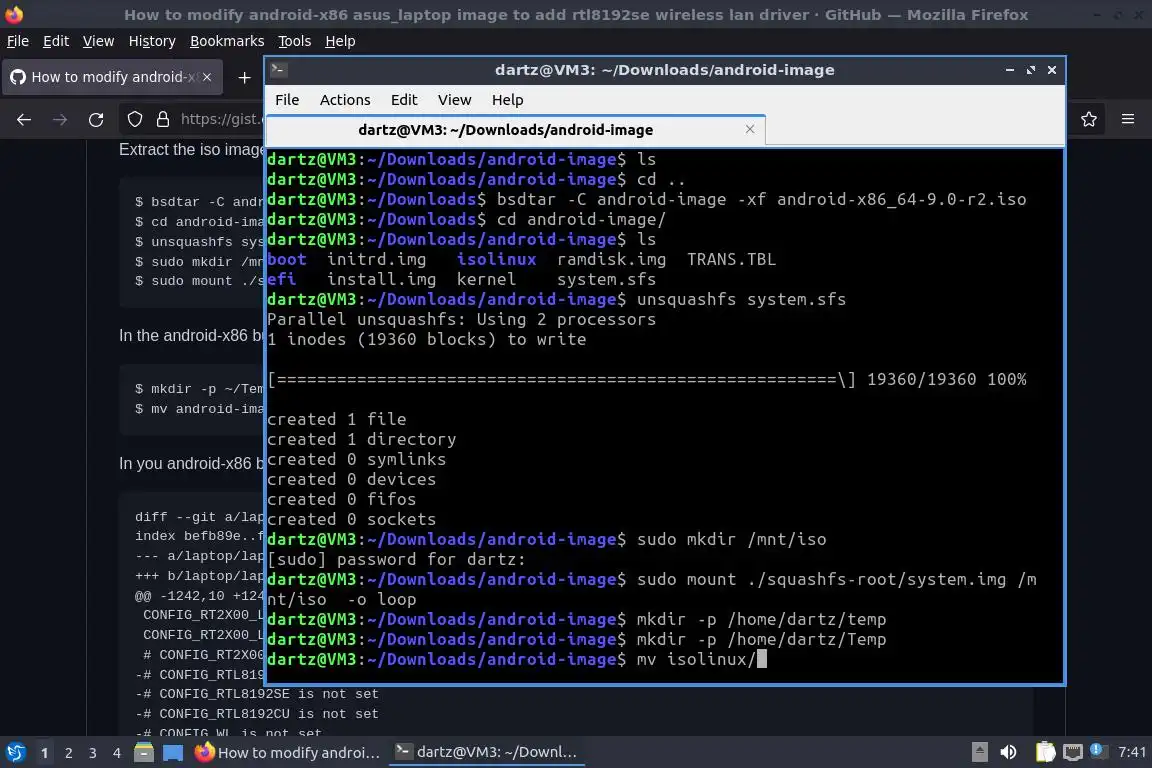Open the update notifier tray icon
1152x768 pixels.
point(1096,750)
